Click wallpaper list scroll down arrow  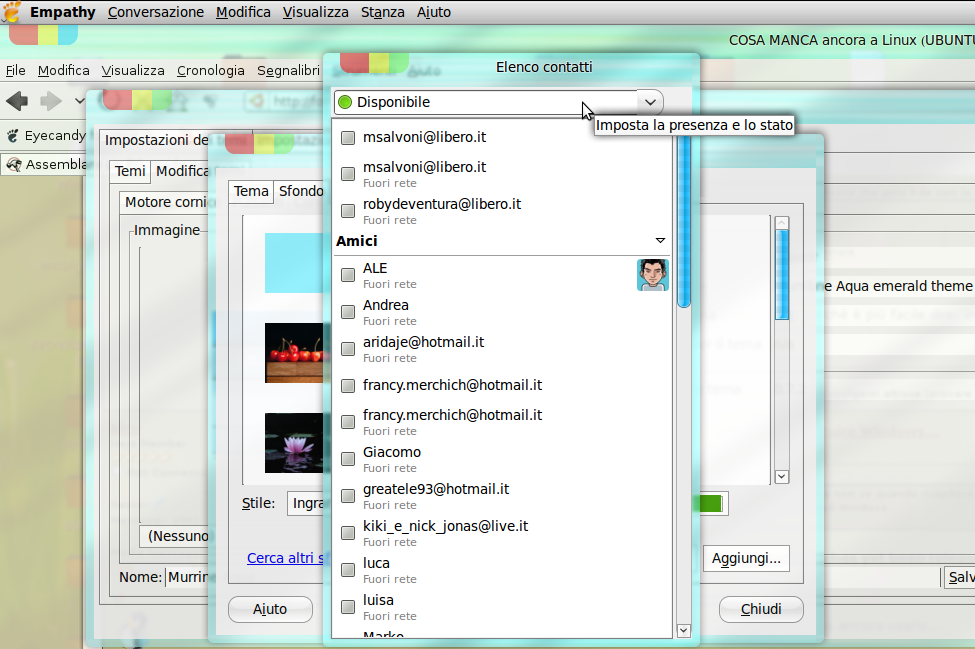[782, 477]
